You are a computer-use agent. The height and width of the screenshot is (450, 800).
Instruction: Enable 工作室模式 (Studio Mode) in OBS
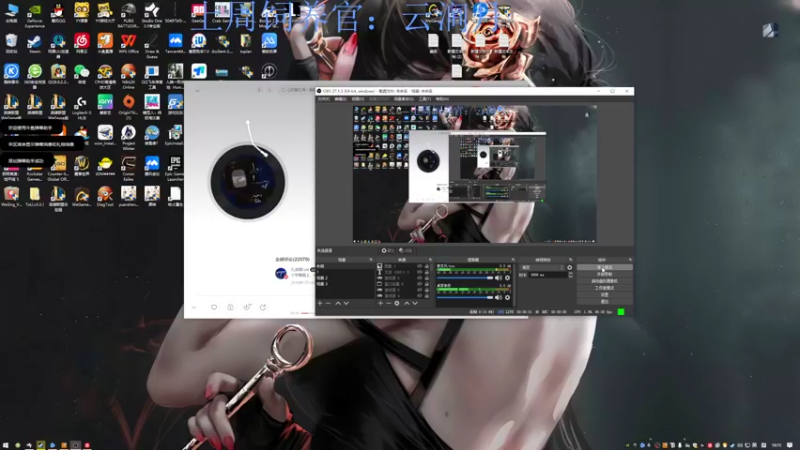click(605, 288)
